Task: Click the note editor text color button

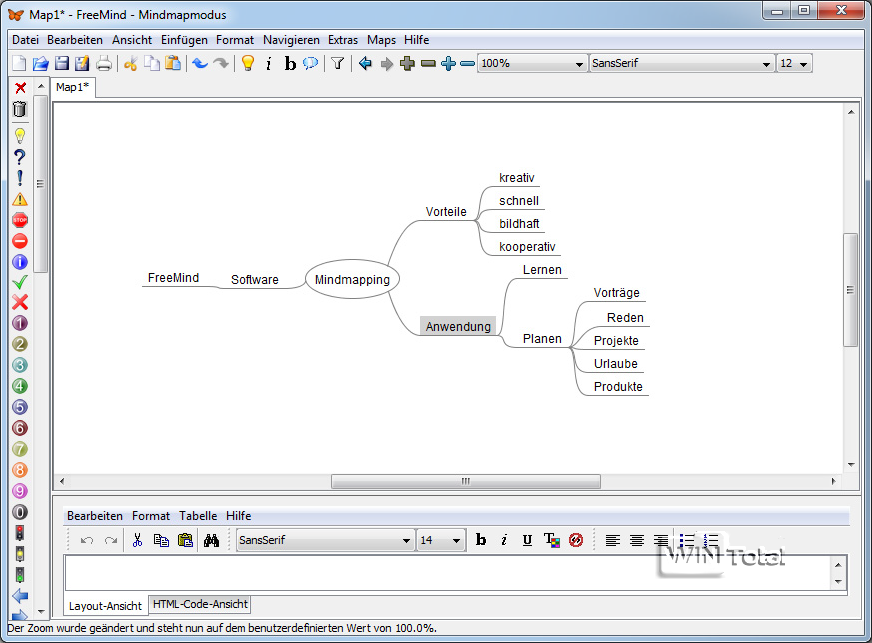Action: [x=551, y=540]
